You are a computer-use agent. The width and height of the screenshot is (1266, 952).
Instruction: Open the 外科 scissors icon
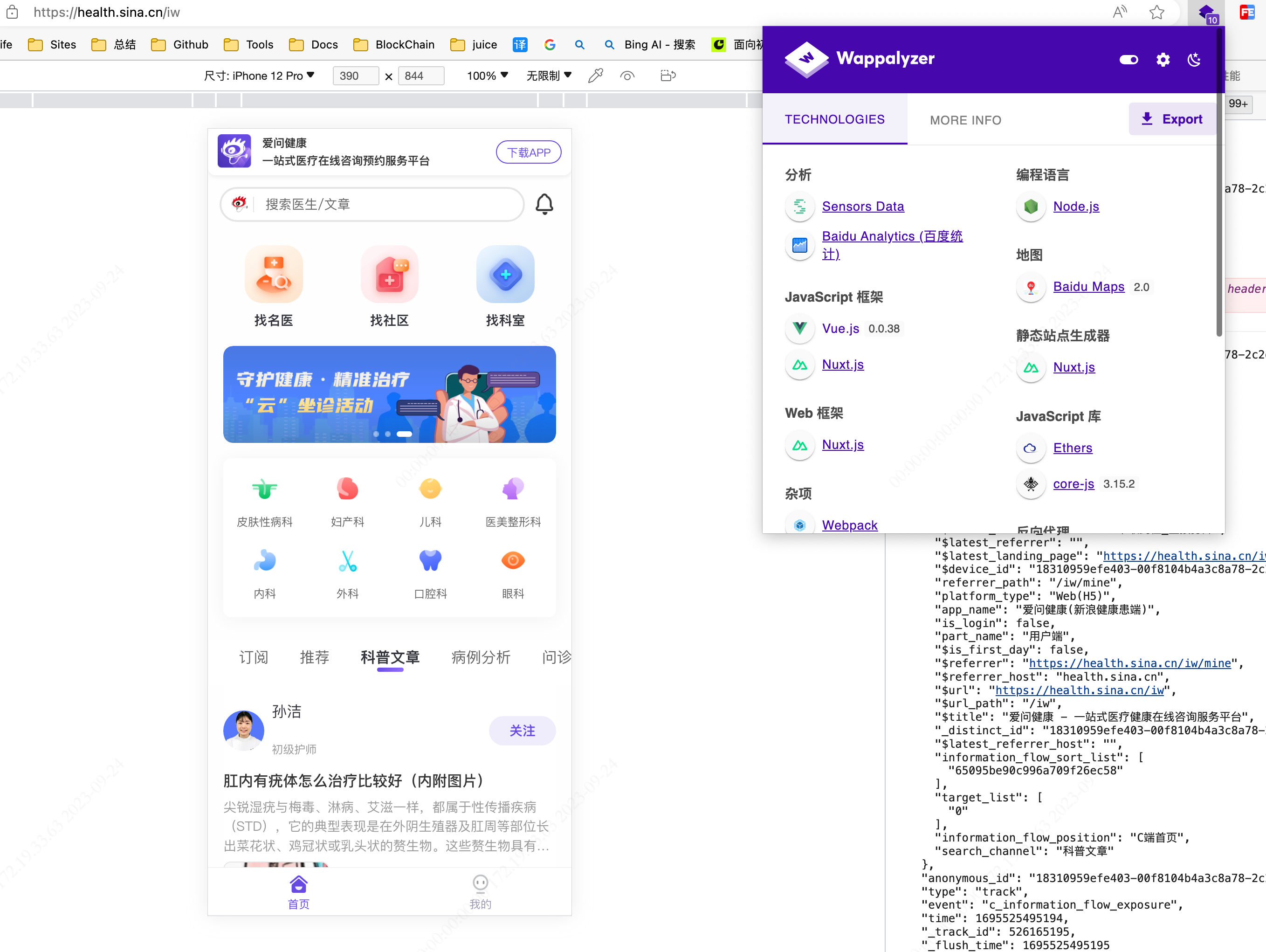347,561
